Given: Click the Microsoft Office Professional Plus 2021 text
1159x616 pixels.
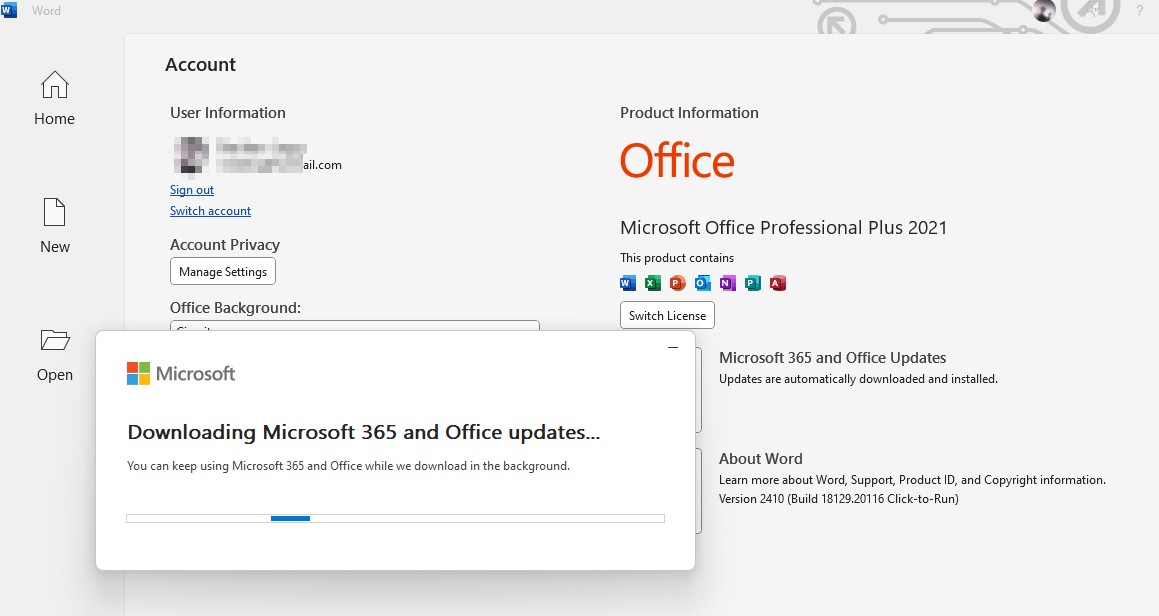Looking at the screenshot, I should pyautogui.click(x=784, y=228).
